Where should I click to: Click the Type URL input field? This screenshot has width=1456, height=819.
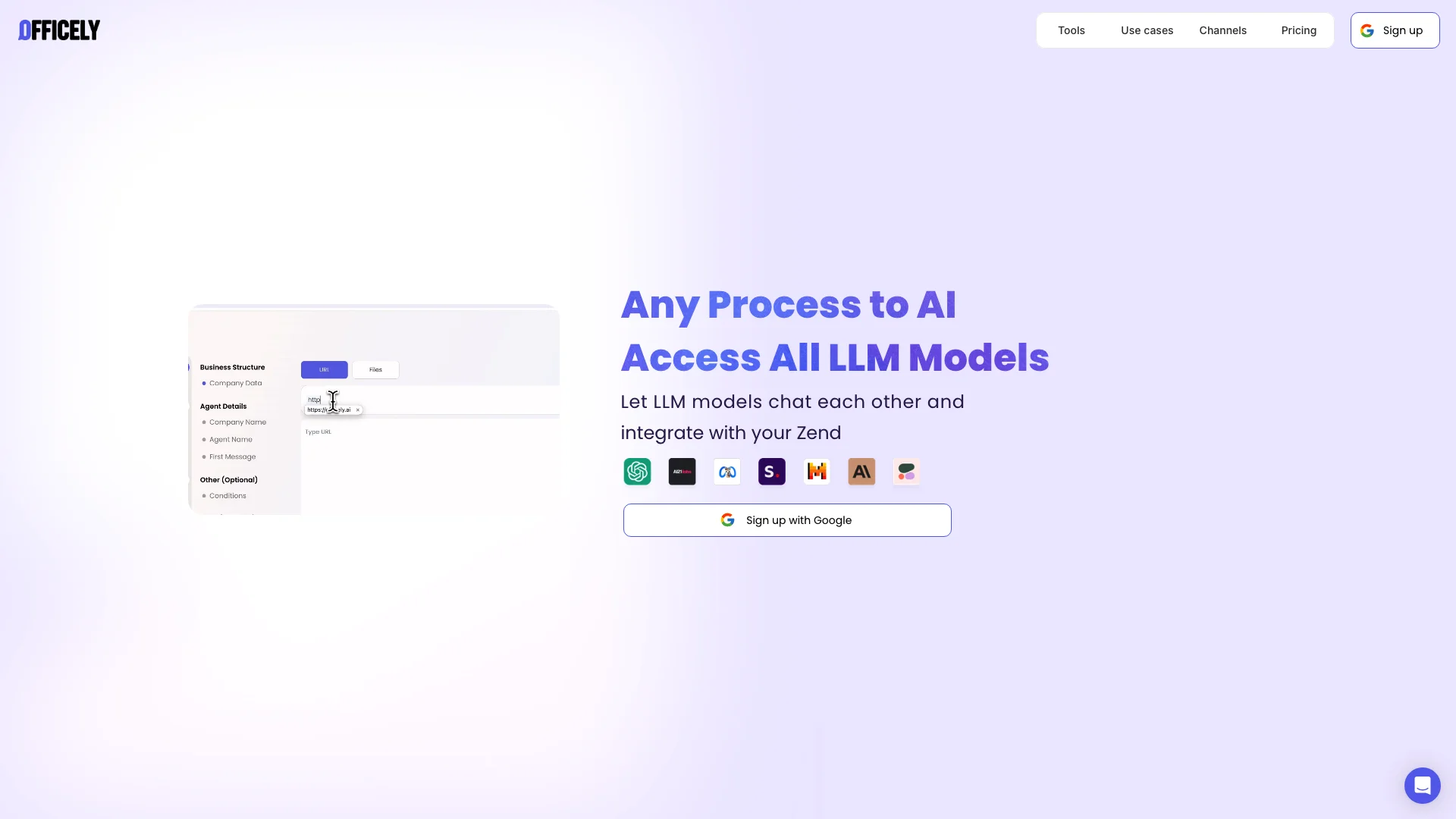429,431
